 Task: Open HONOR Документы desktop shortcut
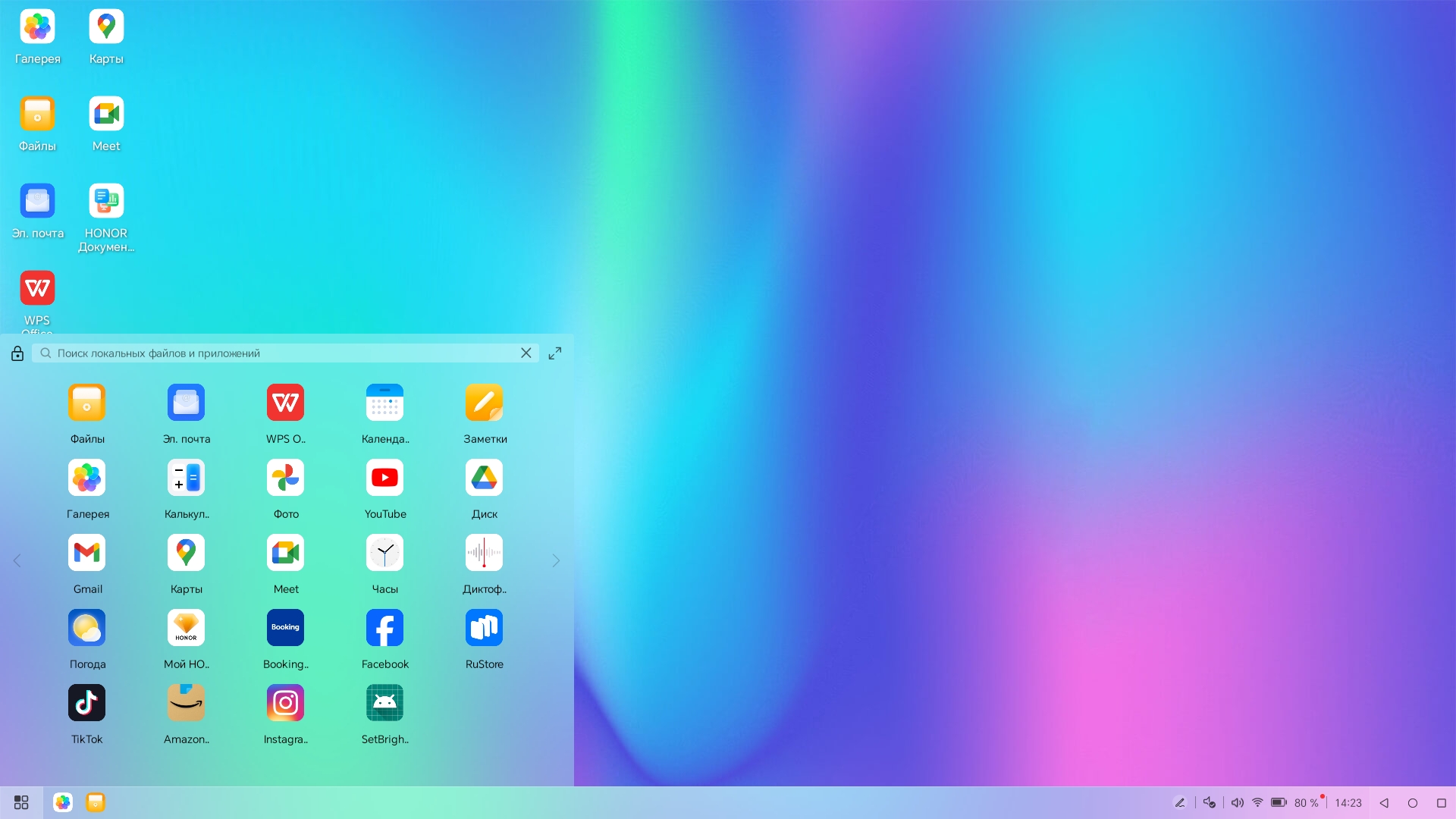pyautogui.click(x=106, y=202)
